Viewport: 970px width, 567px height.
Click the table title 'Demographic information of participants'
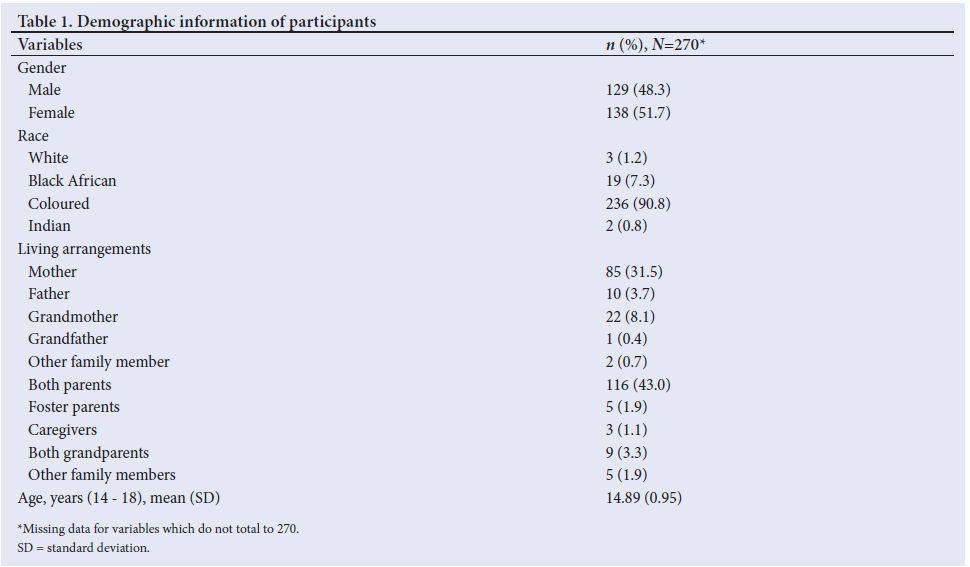[x=197, y=21]
